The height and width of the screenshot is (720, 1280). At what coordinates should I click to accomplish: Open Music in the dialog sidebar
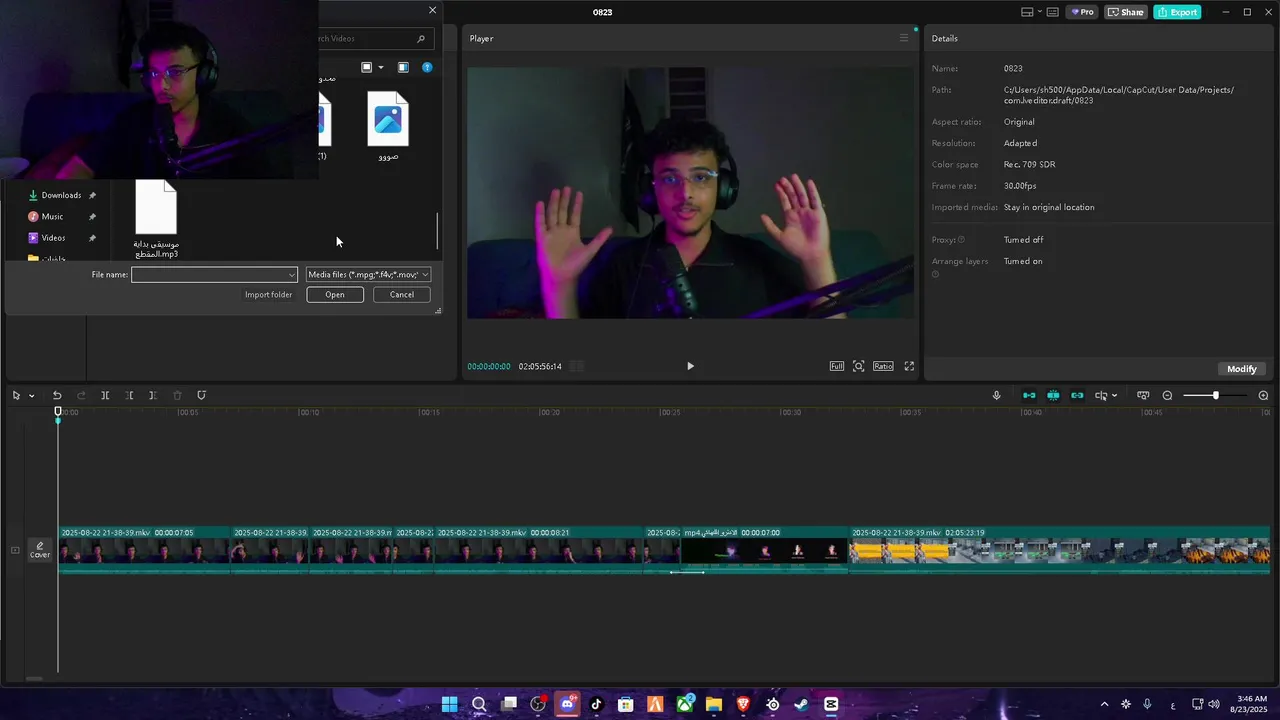(52, 216)
